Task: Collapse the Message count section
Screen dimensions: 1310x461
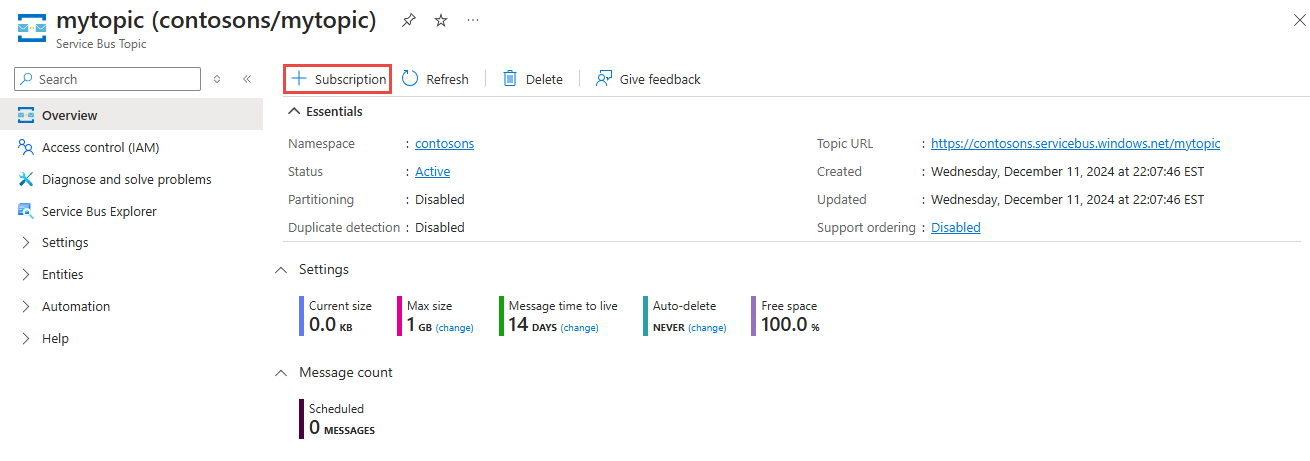Action: [x=281, y=373]
